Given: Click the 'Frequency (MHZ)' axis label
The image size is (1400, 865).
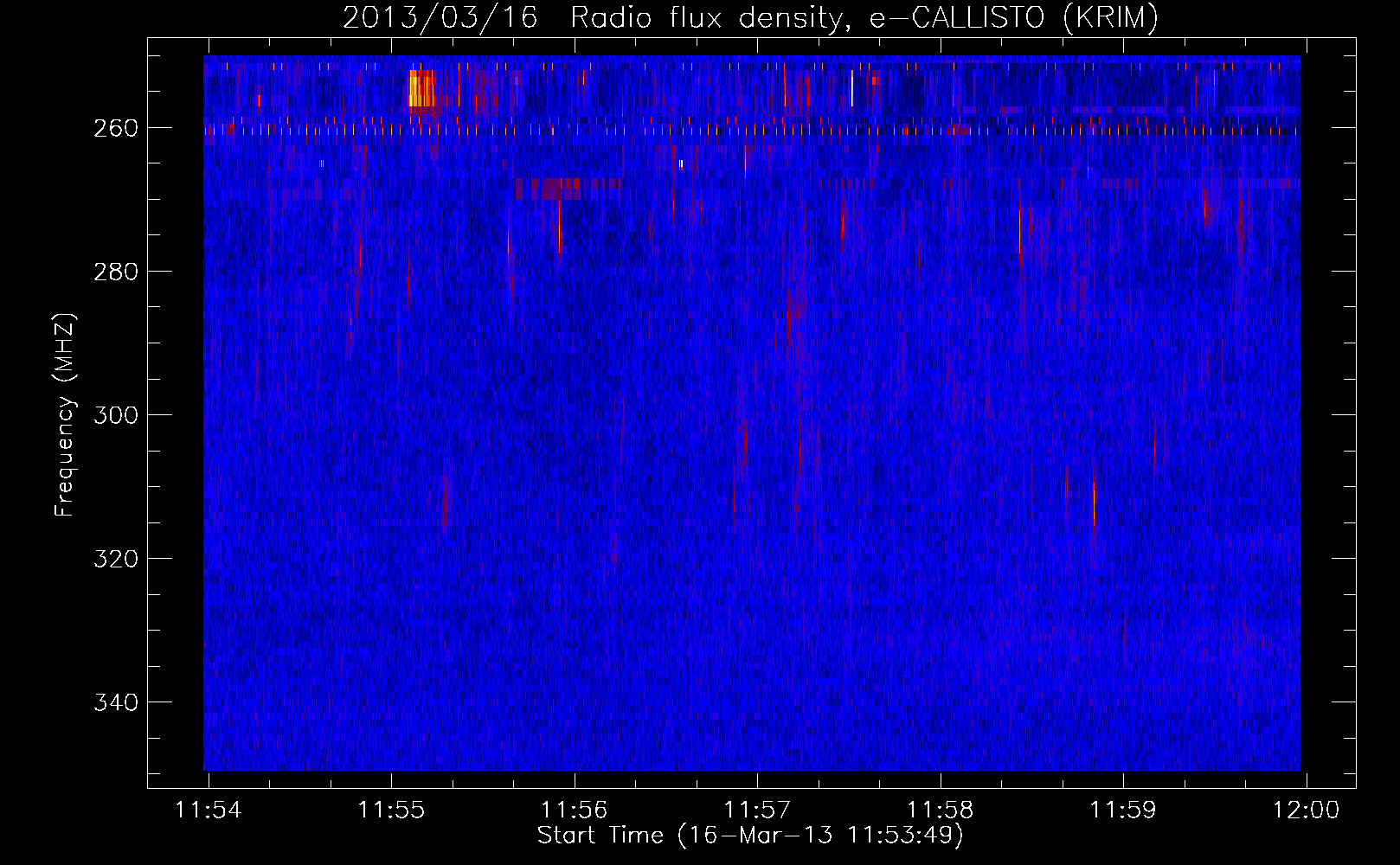Looking at the screenshot, I should click(64, 415).
